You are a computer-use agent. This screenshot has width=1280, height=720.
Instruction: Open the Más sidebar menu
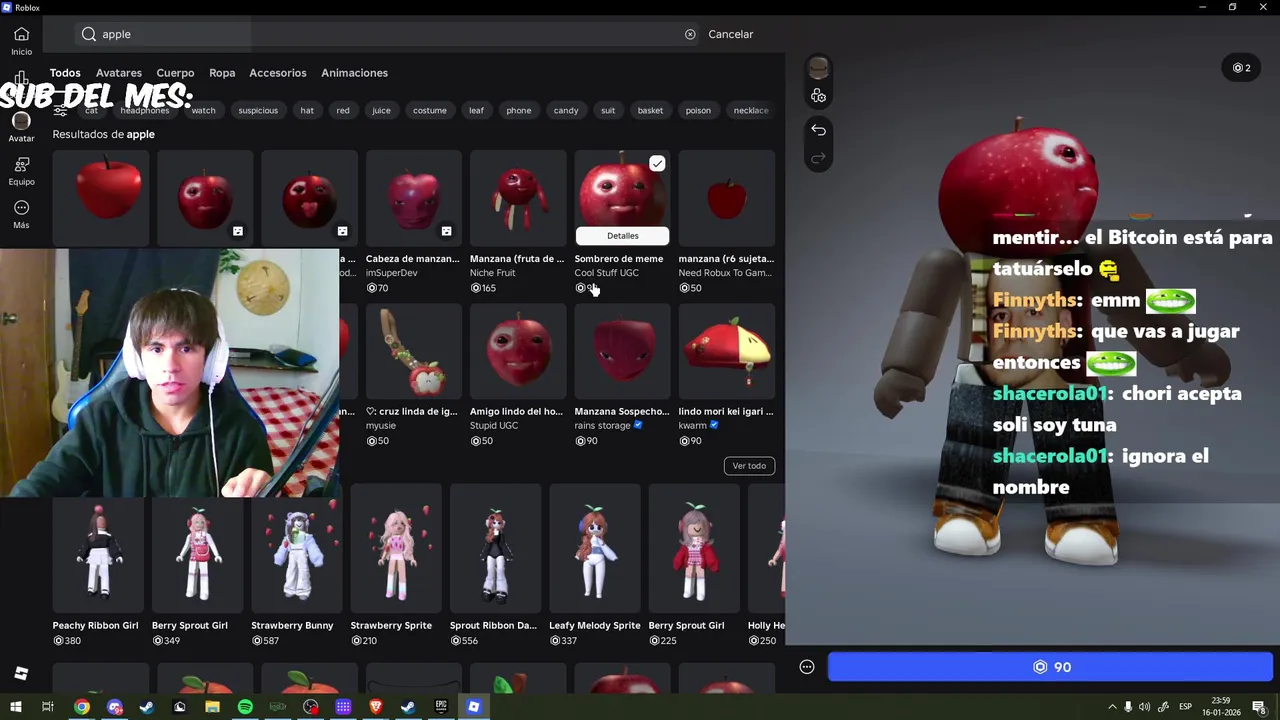coord(21,214)
